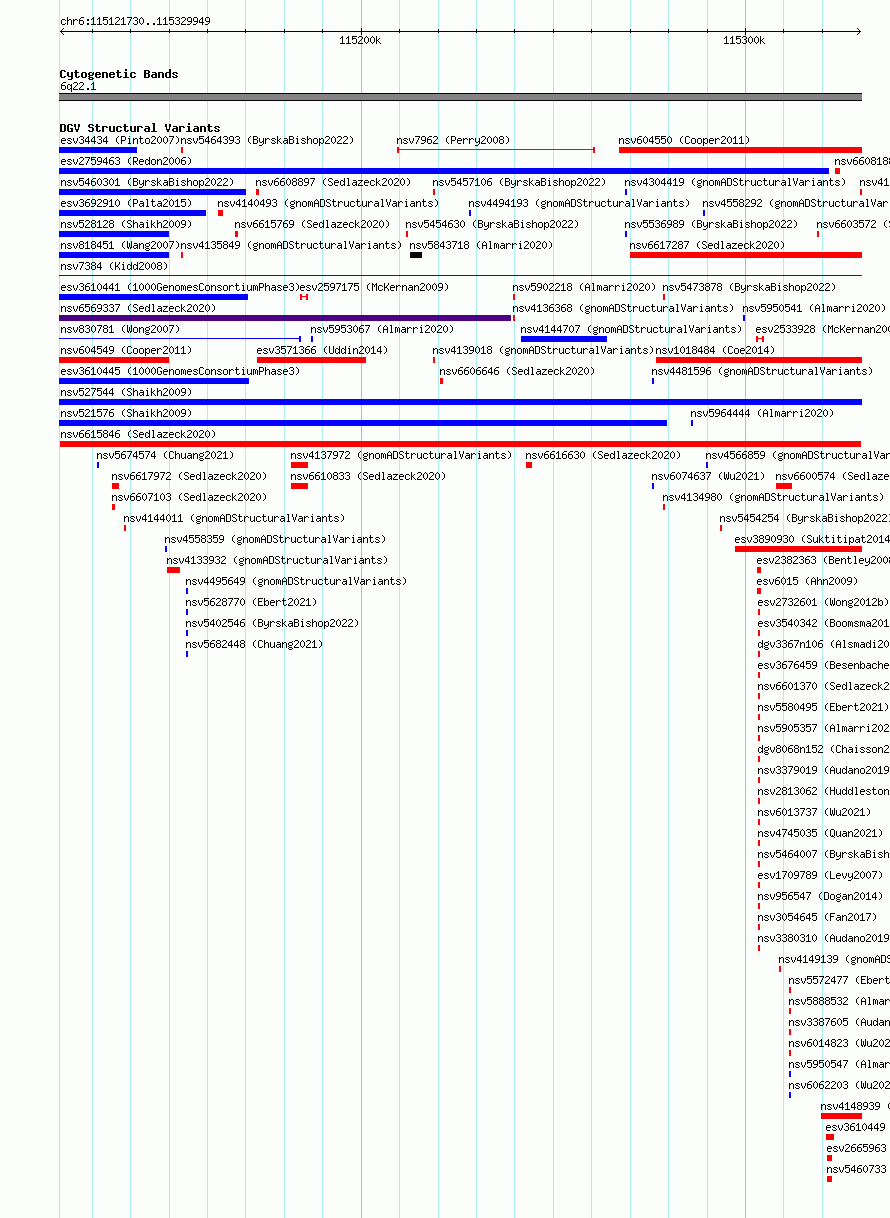Click the nsv4137972 (gnomADStructuralVariants) label
Viewport: 890px width, 1218px height.
(401, 456)
